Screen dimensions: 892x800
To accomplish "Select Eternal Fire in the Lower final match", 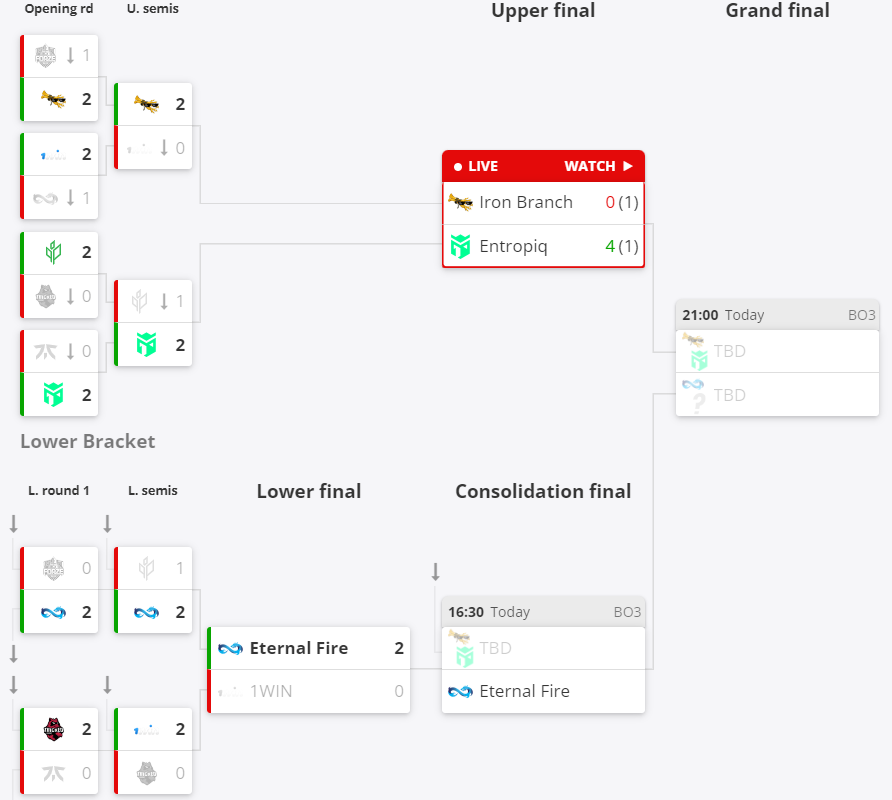I will pyautogui.click(x=298, y=648).
